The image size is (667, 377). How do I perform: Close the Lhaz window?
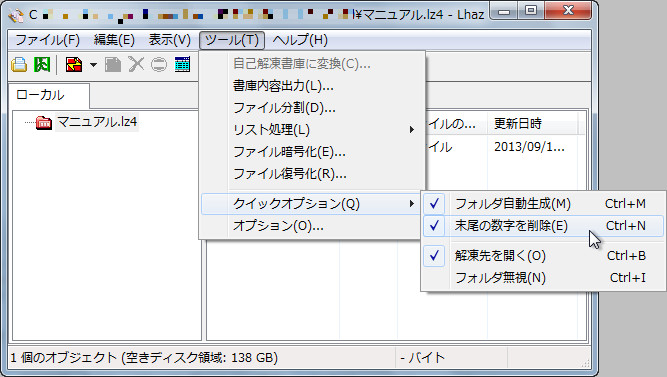pyautogui.click(x=568, y=11)
